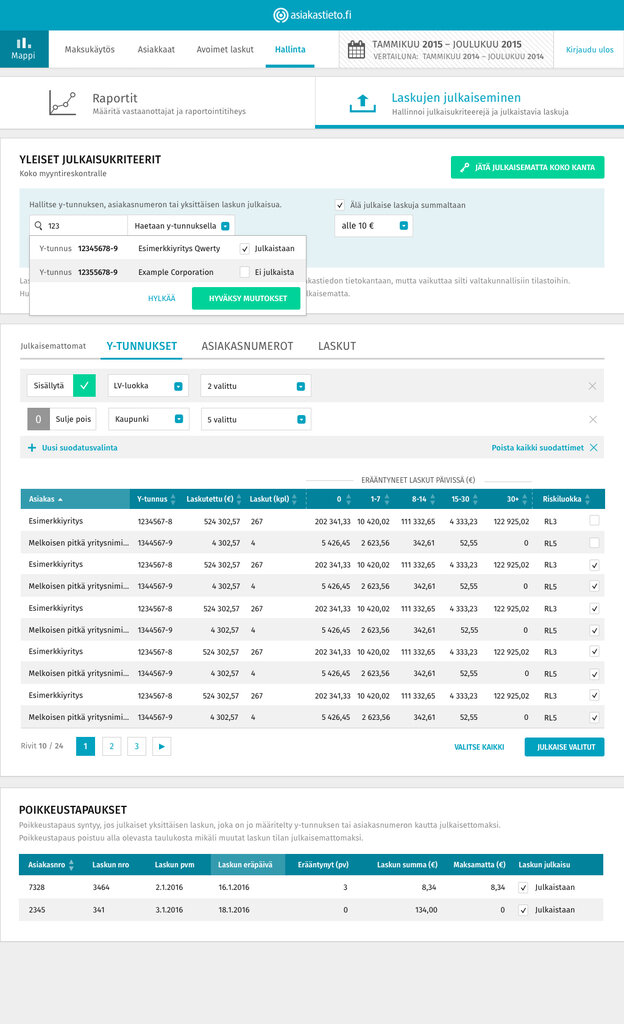Screen dimensions: 624x1024
Task: Sort by 1-7 days column arrows
Action: point(387,499)
